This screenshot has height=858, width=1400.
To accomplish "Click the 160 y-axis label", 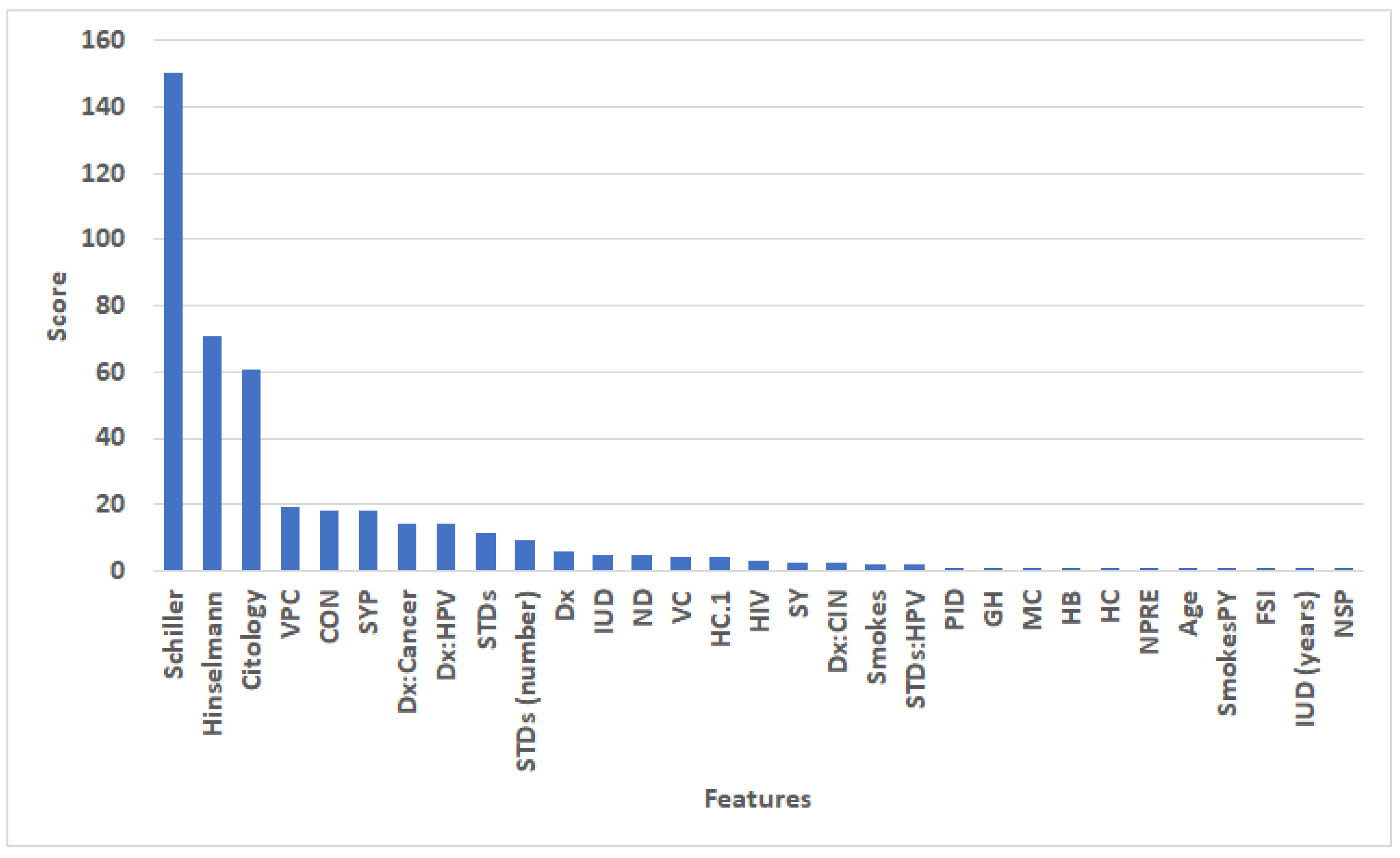I will click(103, 40).
